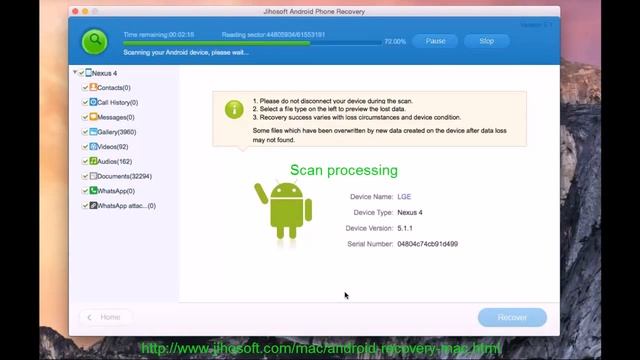
Task: Click the Device Name value LGE
Action: pos(404,197)
